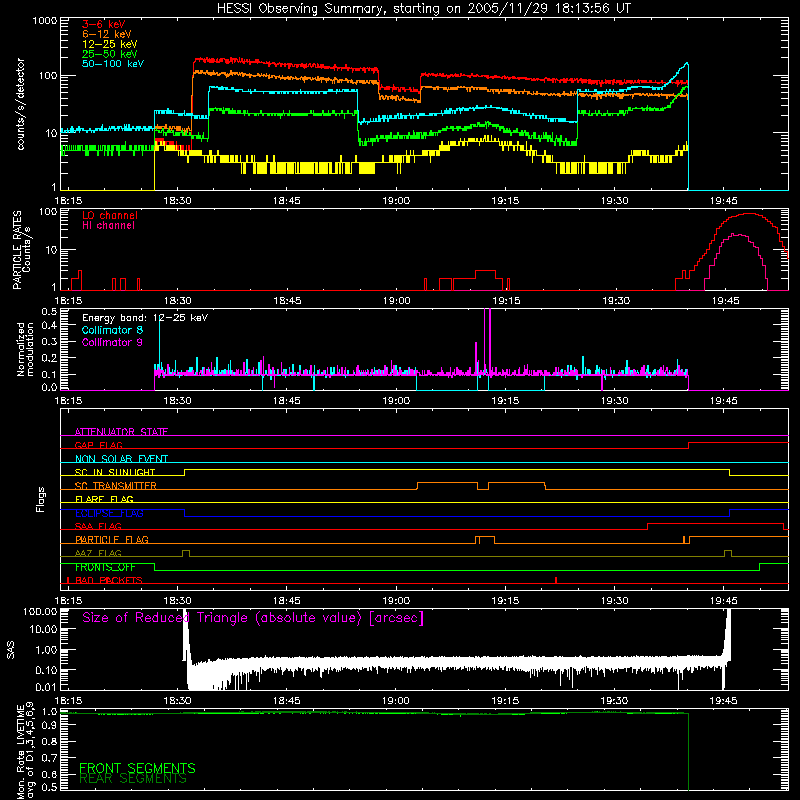Click the vertical 'Flags' axis label
Image resolution: width=800 pixels, height=800 pixels.
click(40, 499)
